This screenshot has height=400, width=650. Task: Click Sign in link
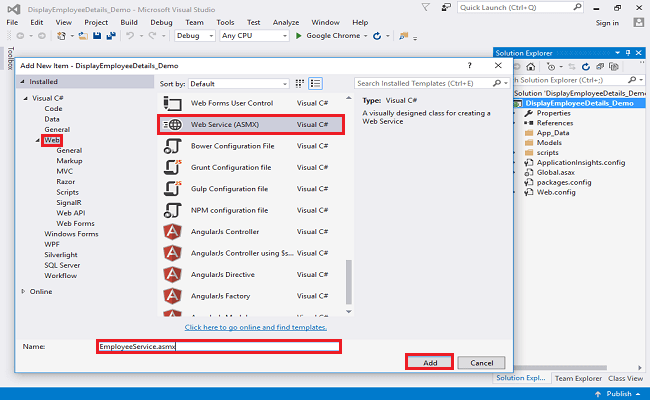607,23
